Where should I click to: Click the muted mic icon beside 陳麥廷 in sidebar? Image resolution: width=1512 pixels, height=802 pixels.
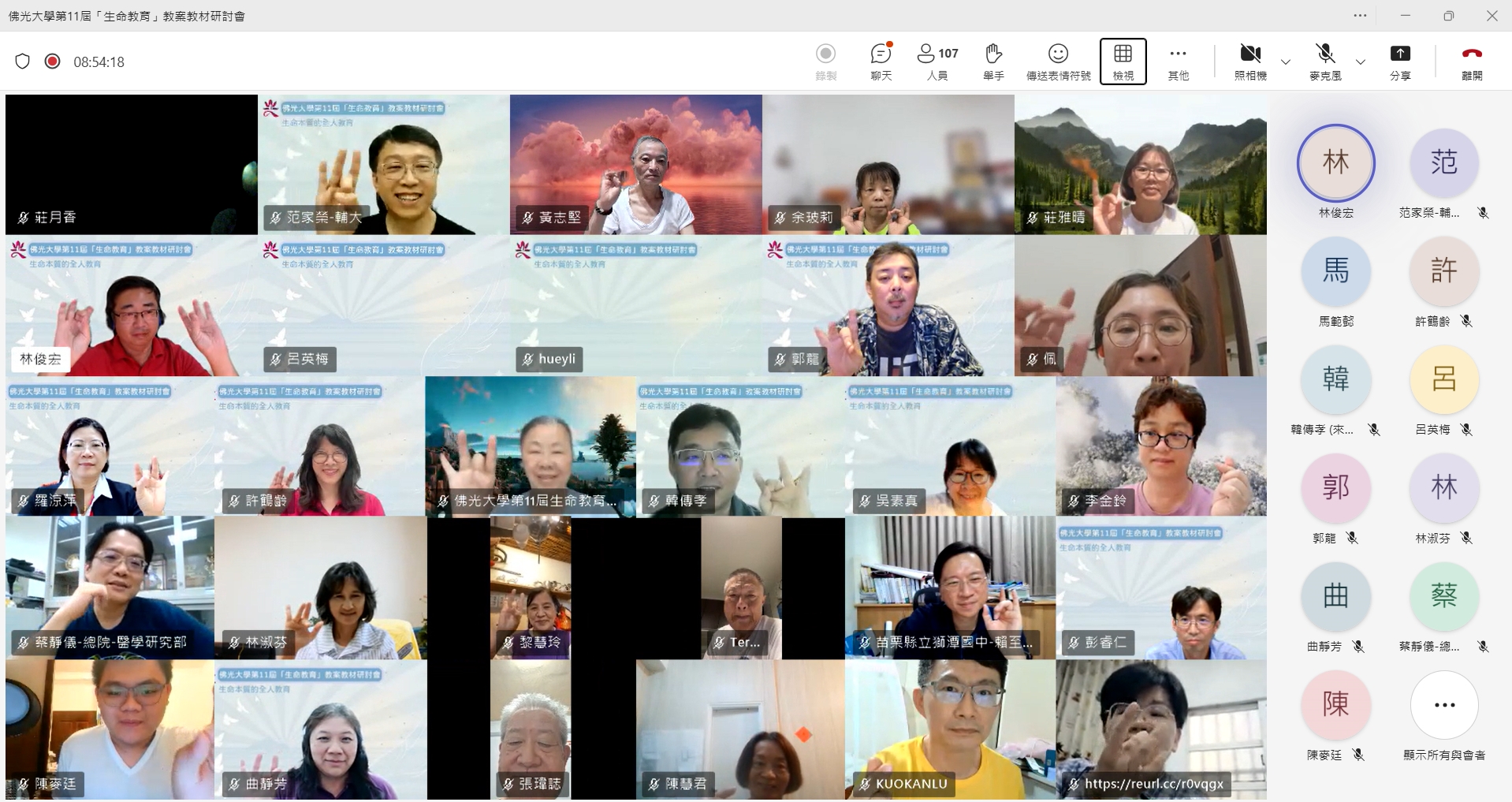(1357, 755)
